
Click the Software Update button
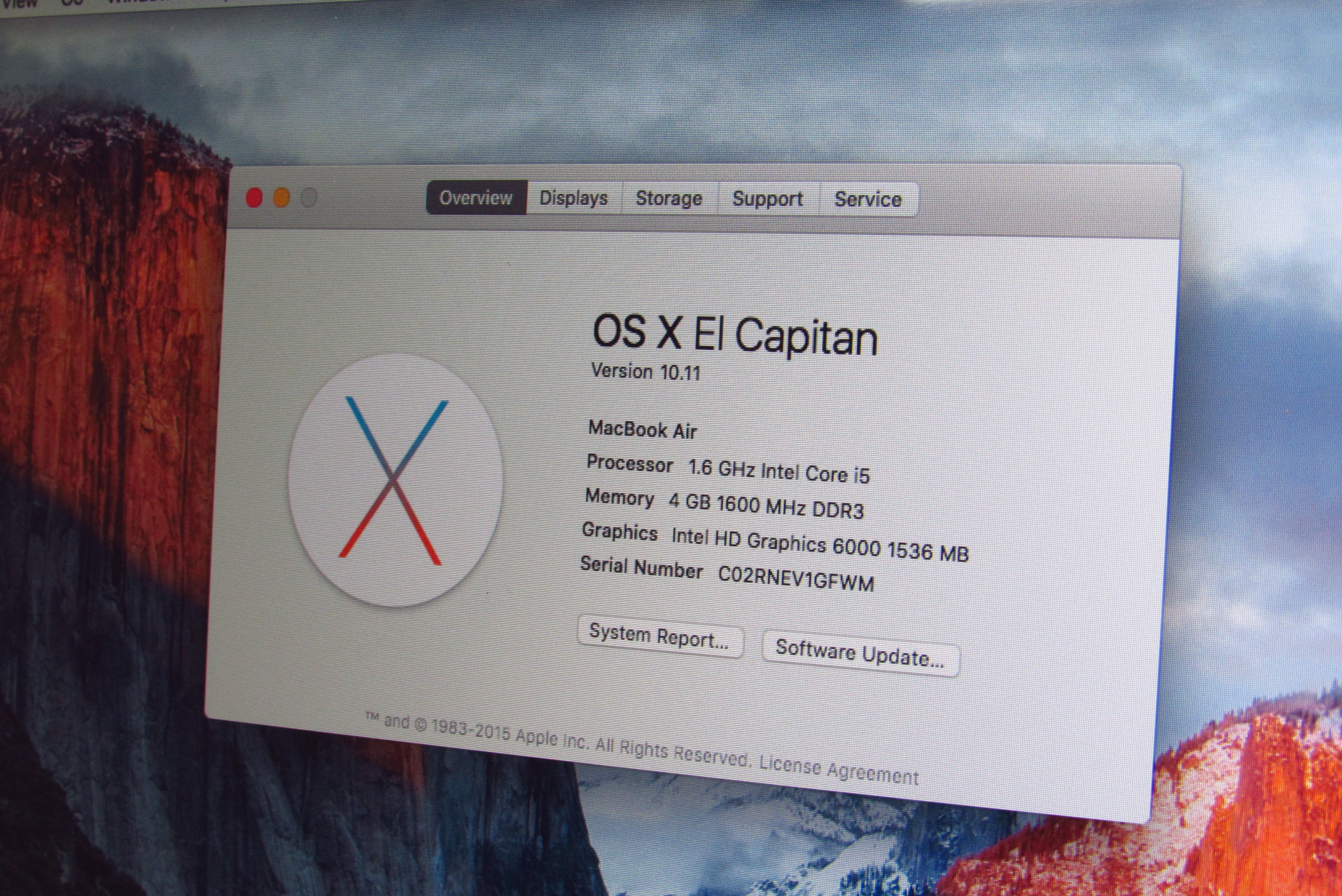[x=860, y=652]
